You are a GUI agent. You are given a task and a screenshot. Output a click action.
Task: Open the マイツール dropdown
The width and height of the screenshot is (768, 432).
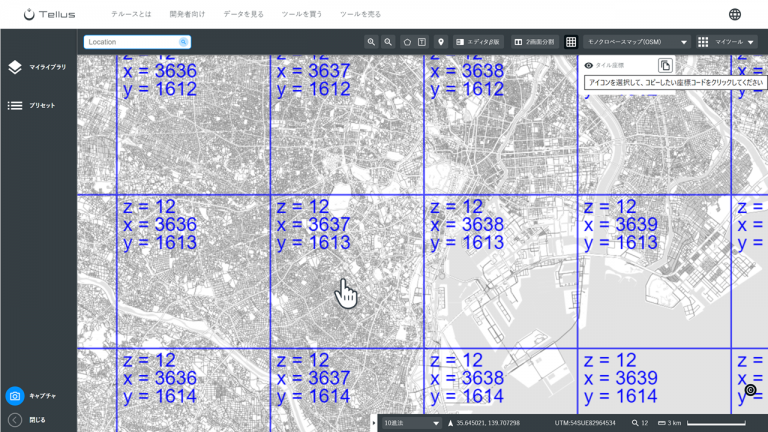734,42
